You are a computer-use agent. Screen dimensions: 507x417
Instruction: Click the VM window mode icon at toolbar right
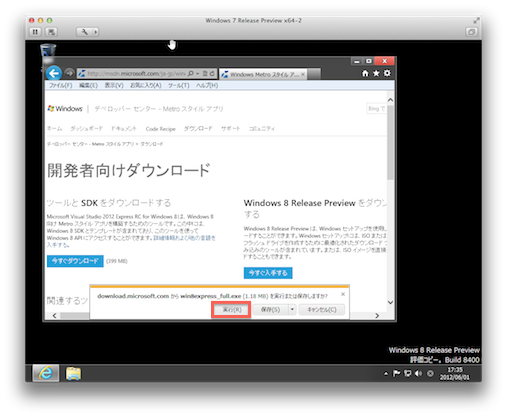pos(471,32)
